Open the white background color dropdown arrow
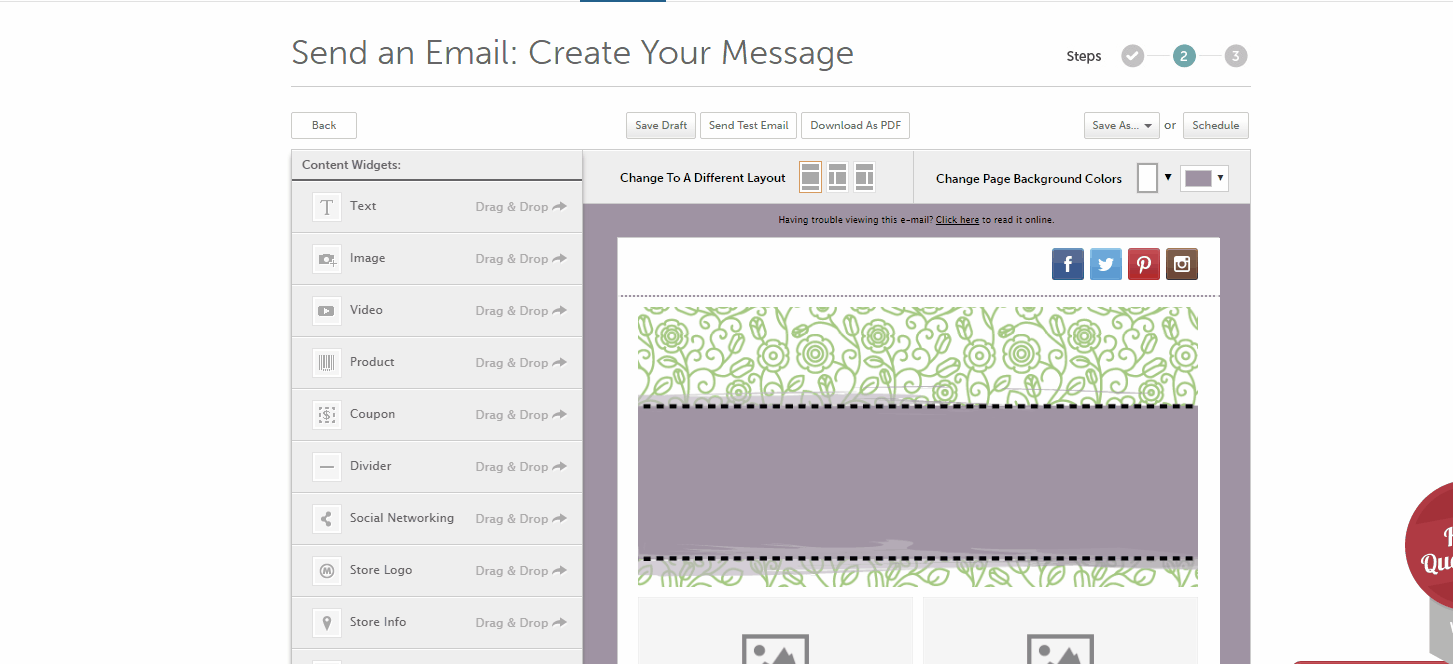The image size is (1453, 664). point(1167,177)
